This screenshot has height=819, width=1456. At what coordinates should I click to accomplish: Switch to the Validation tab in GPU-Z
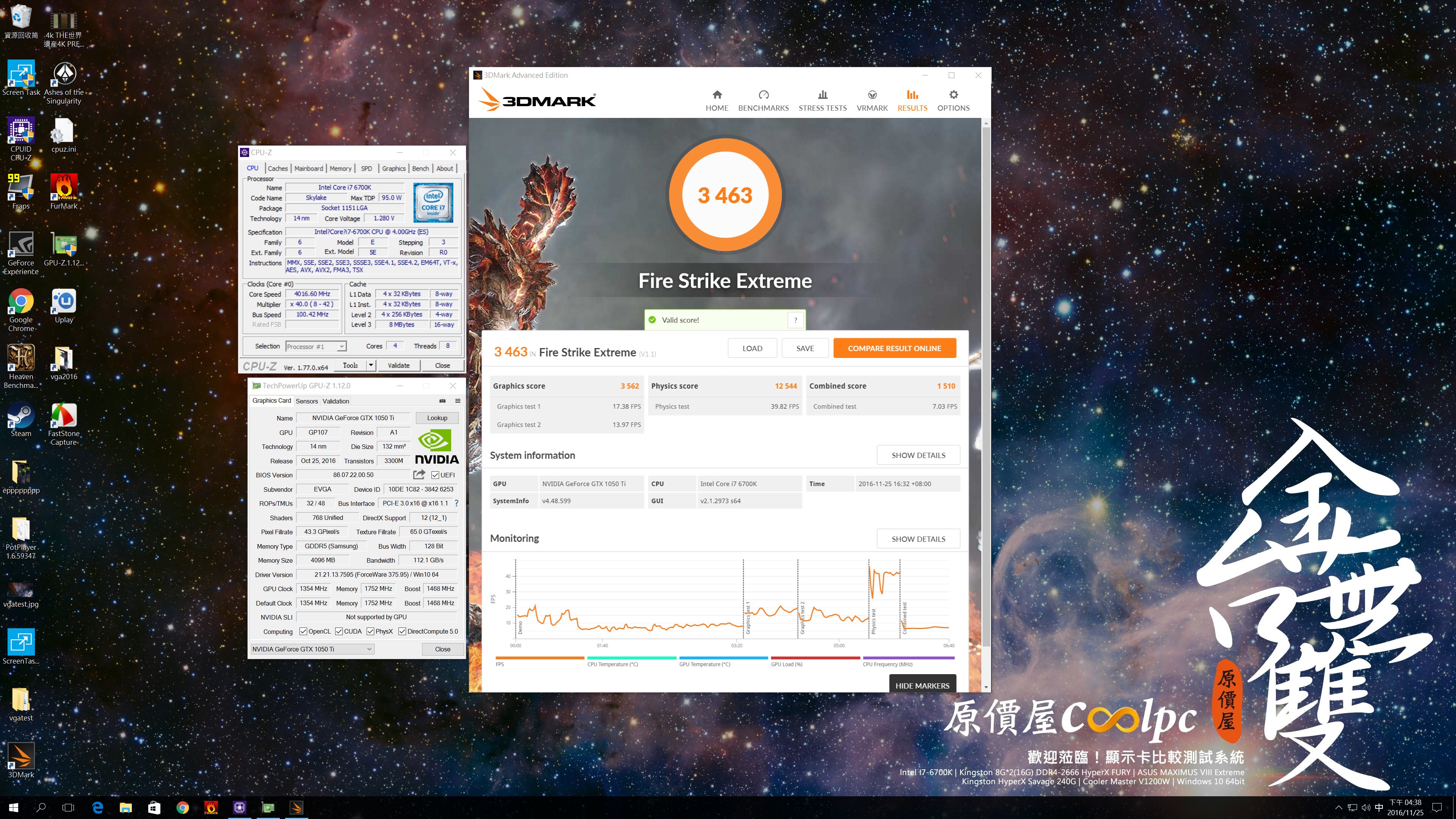[336, 401]
